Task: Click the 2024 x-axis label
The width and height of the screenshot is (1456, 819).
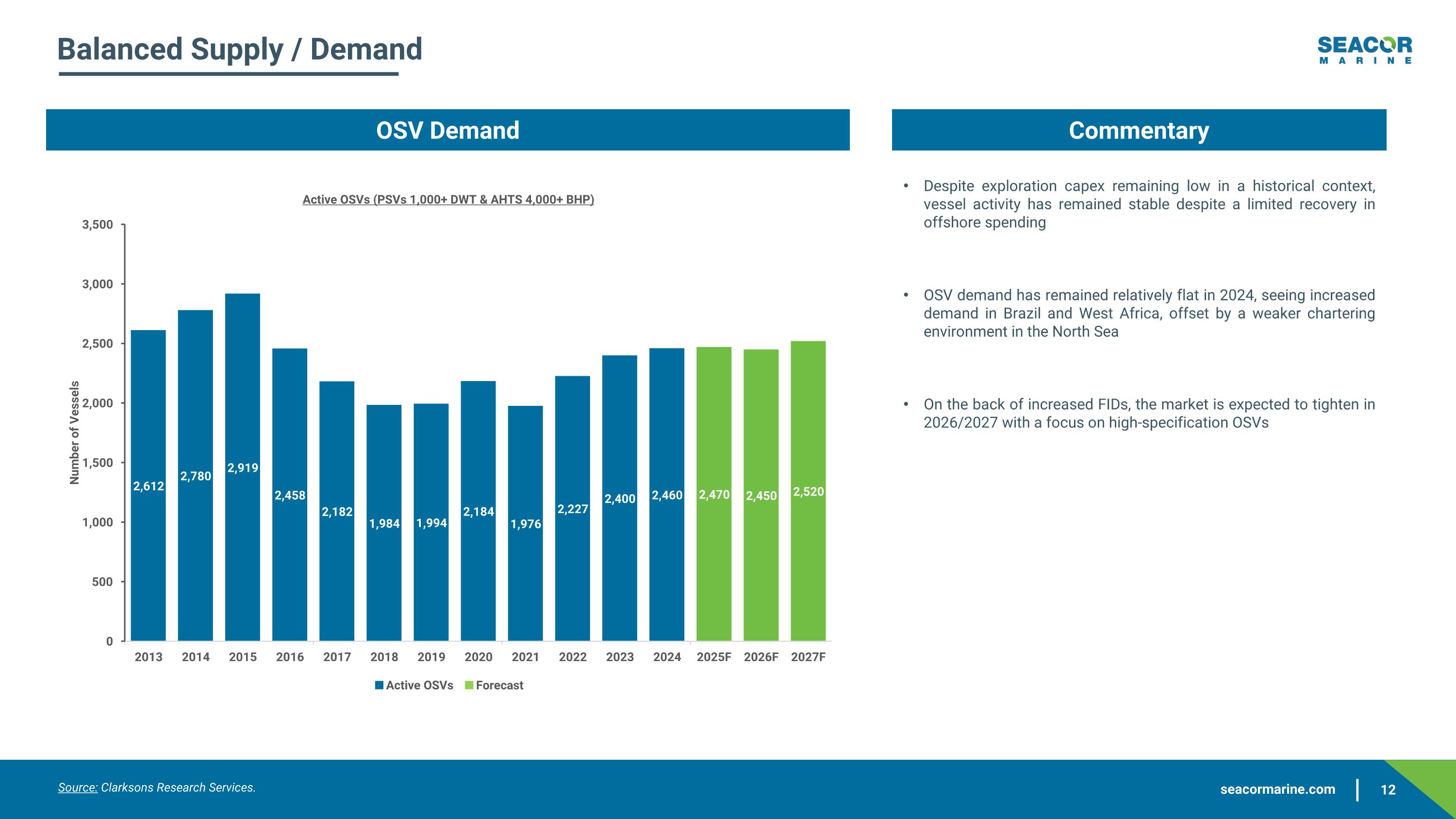Action: coord(667,657)
